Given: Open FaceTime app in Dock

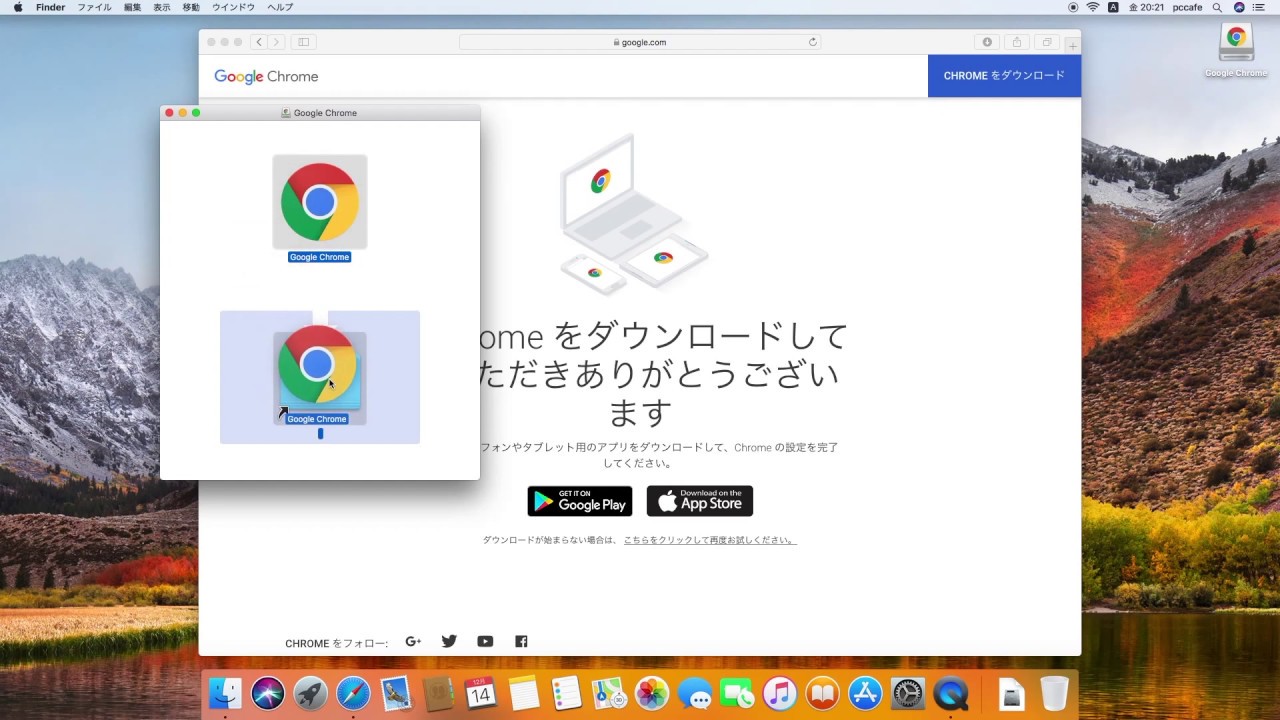Looking at the screenshot, I should [737, 693].
